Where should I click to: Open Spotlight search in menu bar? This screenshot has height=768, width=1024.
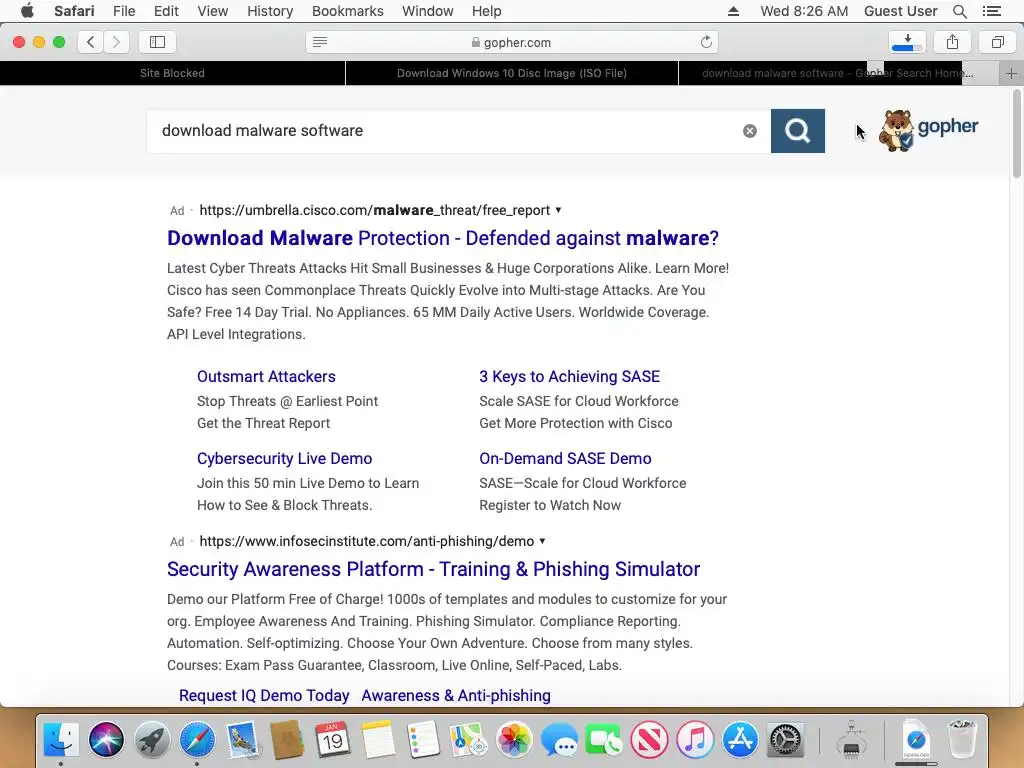pos(959,11)
